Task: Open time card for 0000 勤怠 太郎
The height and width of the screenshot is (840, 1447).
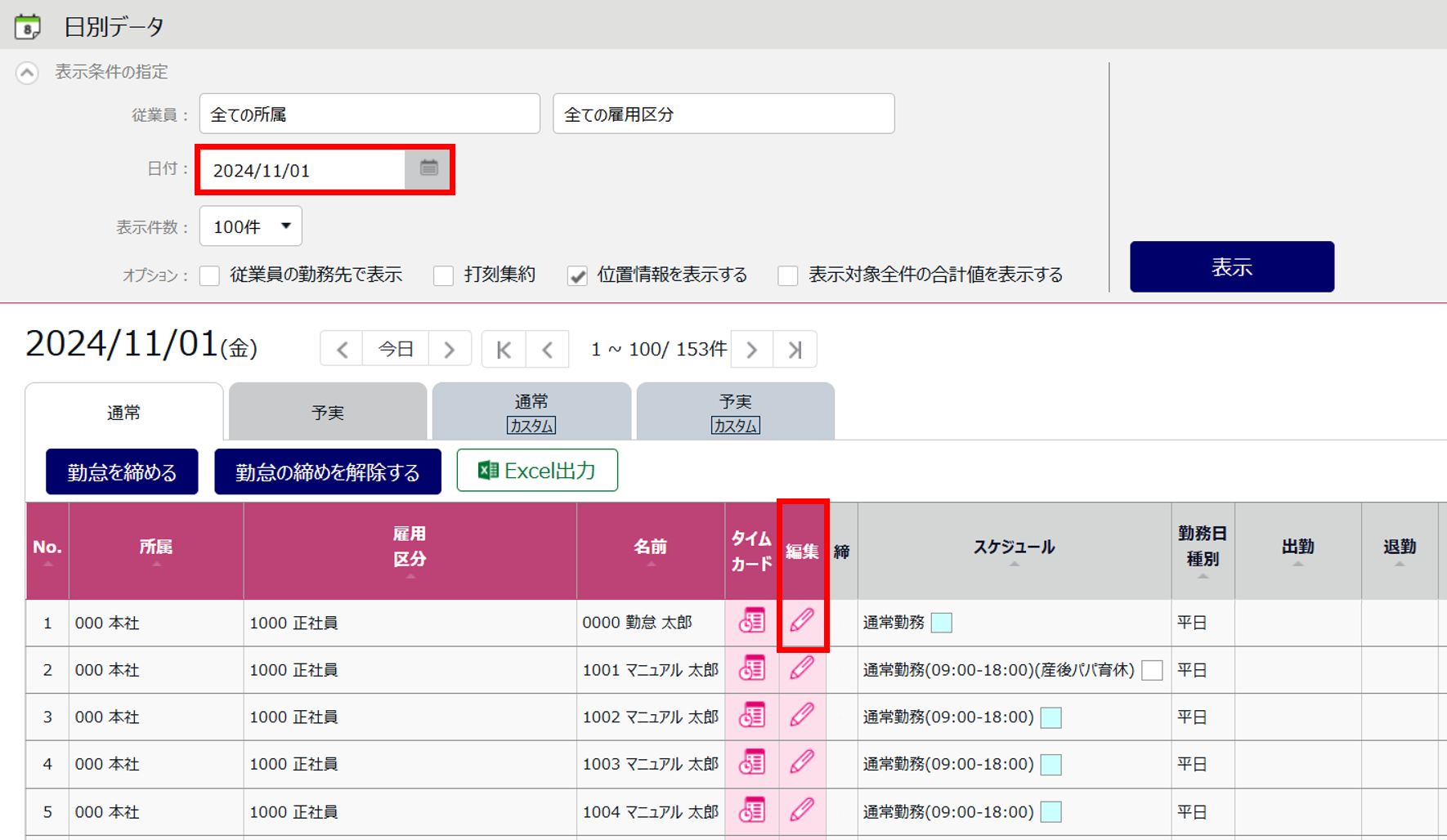Action: [751, 621]
